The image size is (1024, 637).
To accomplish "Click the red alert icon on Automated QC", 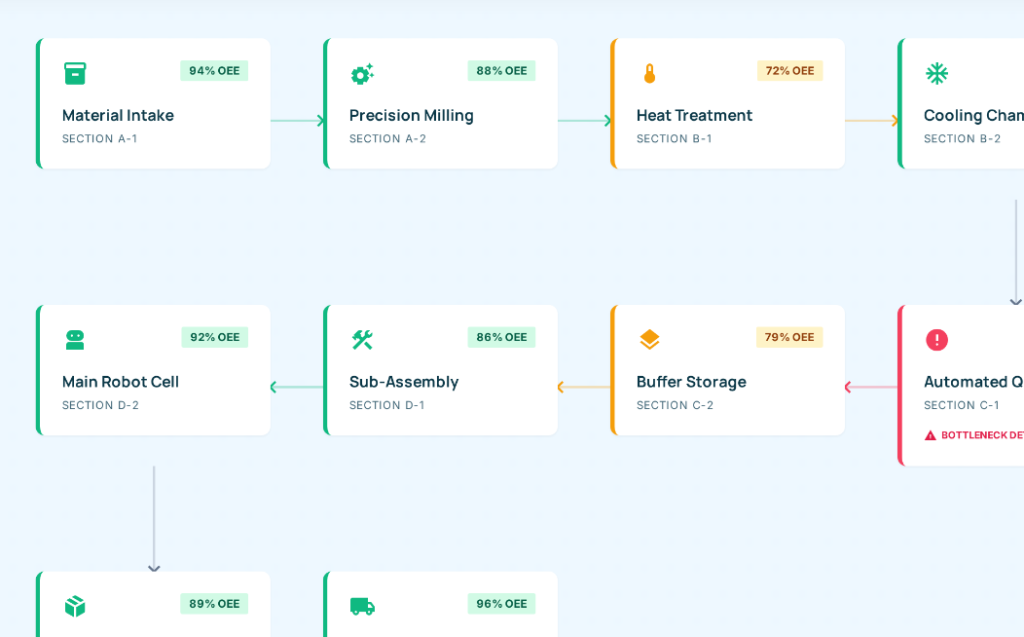I will pyautogui.click(x=936, y=339).
